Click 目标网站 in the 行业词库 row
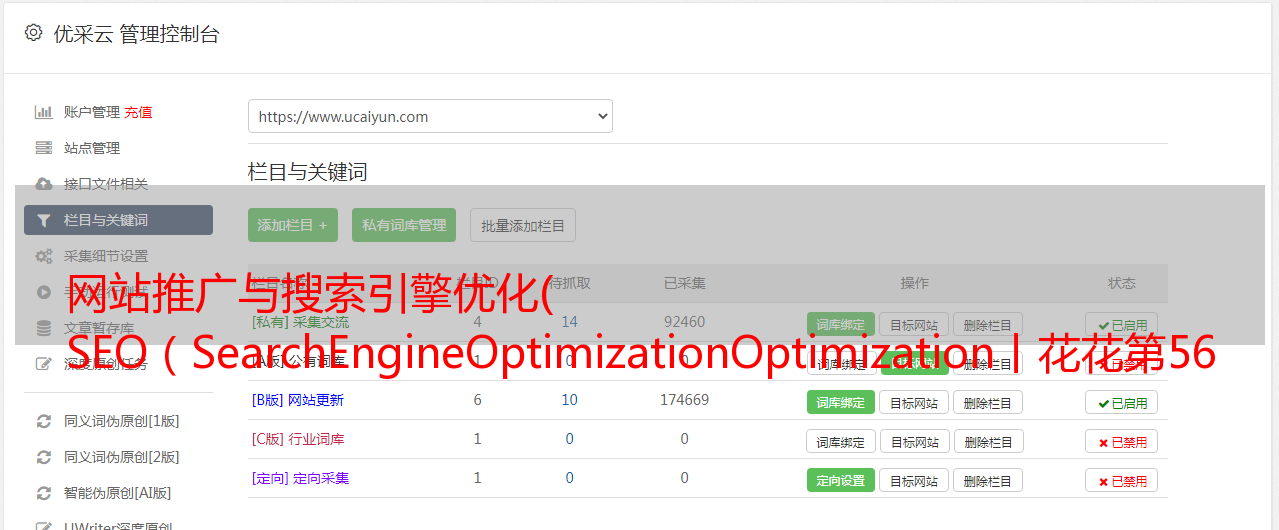1279x530 pixels. point(914,441)
